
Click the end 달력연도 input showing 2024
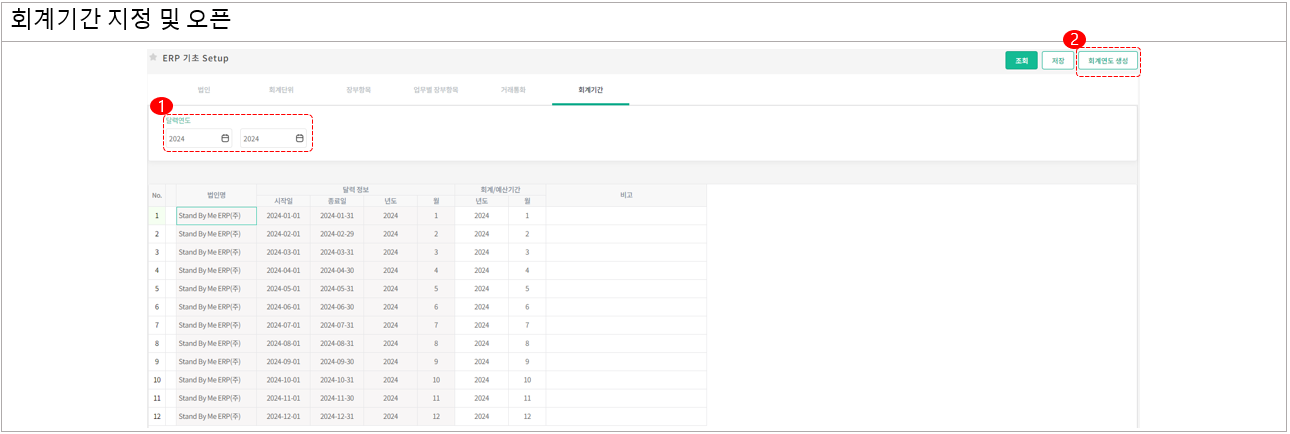[x=265, y=139]
